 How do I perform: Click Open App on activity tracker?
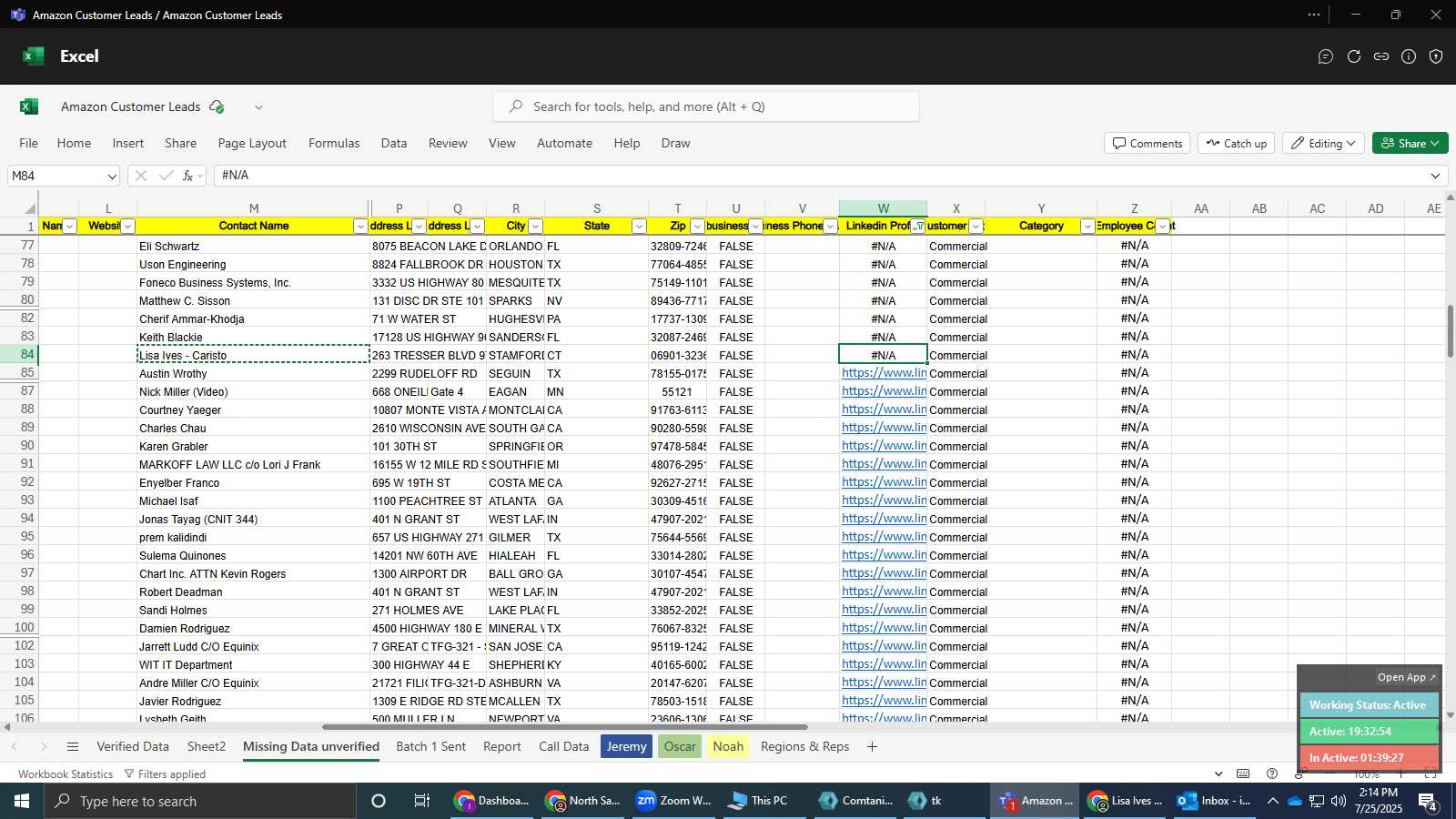coord(1406,678)
